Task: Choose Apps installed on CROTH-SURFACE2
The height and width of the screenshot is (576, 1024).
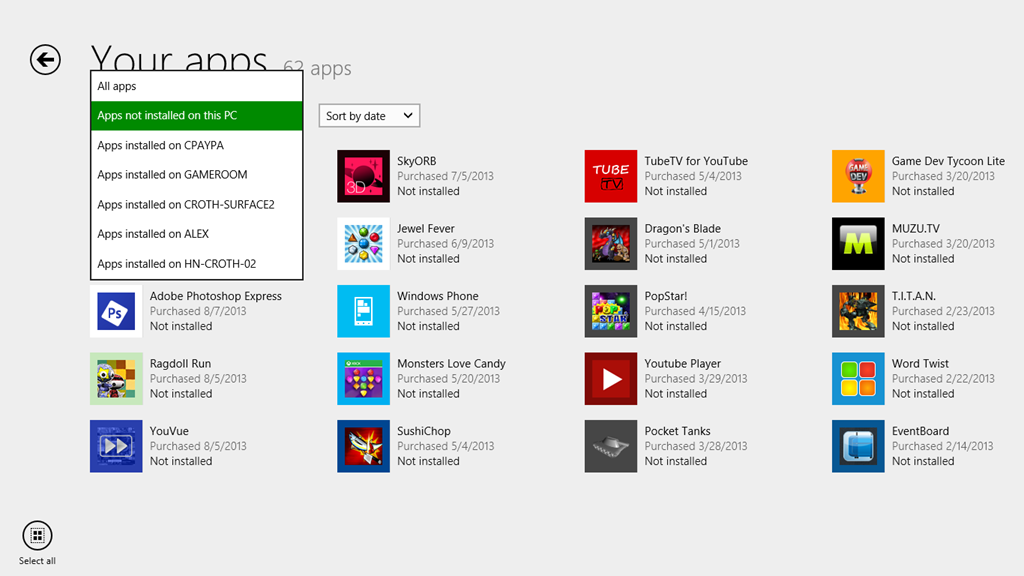Action: [197, 204]
